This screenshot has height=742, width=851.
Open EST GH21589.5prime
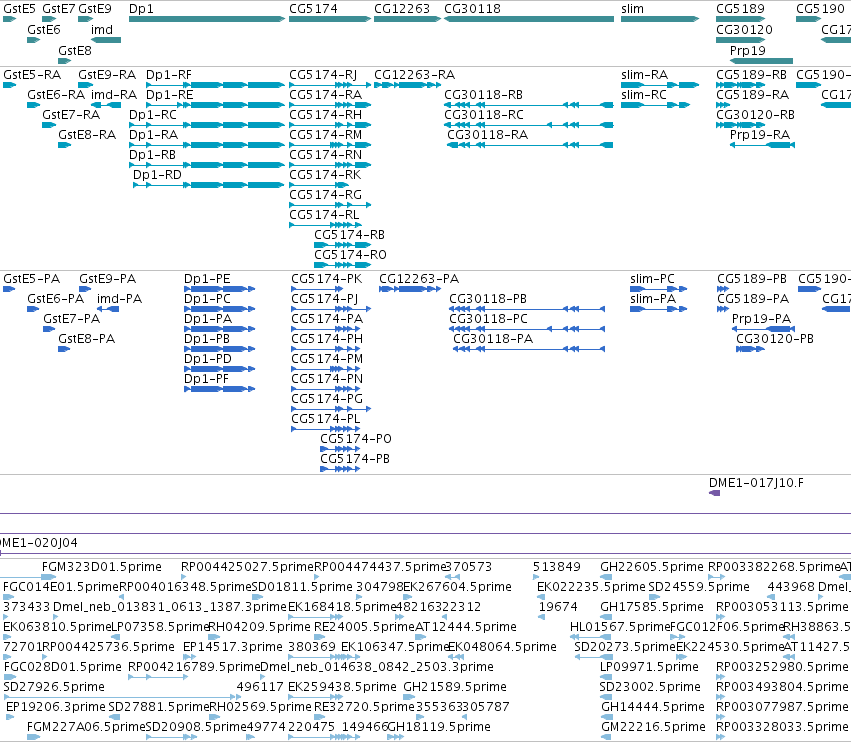[x=455, y=687]
